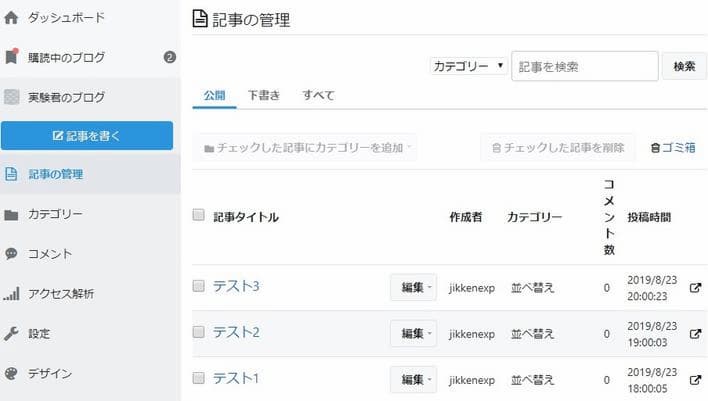
Task: Open カテゴリー in the sidebar
Action: (x=55, y=214)
